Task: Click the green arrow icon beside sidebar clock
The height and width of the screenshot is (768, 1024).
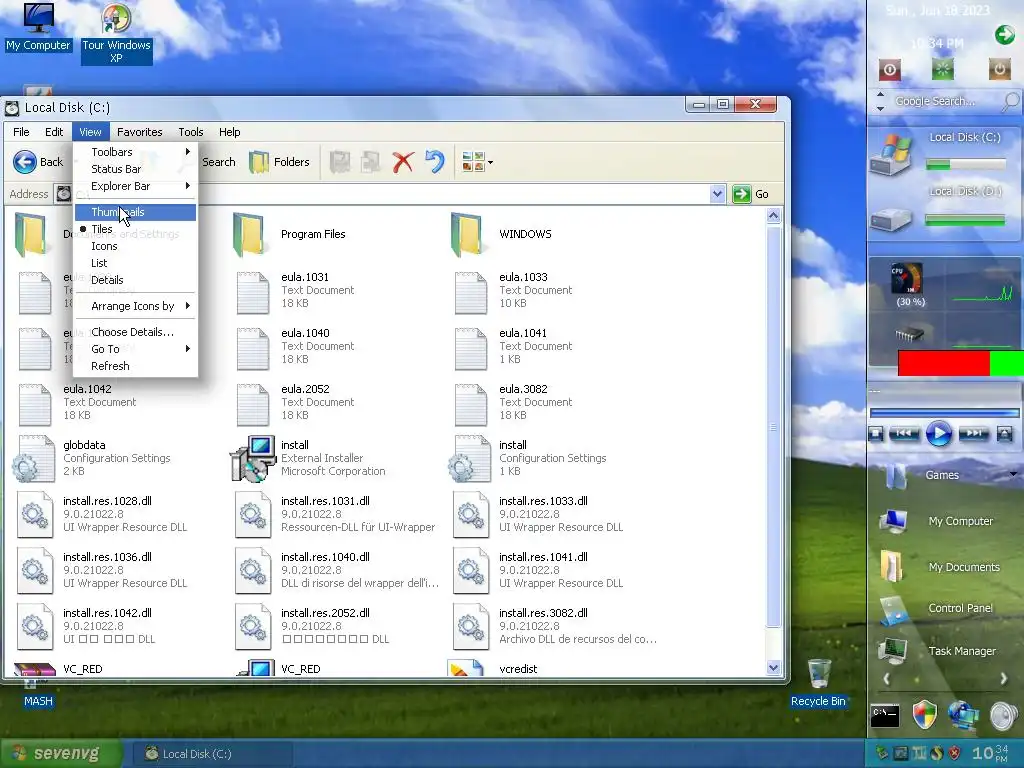Action: pyautogui.click(x=1004, y=34)
